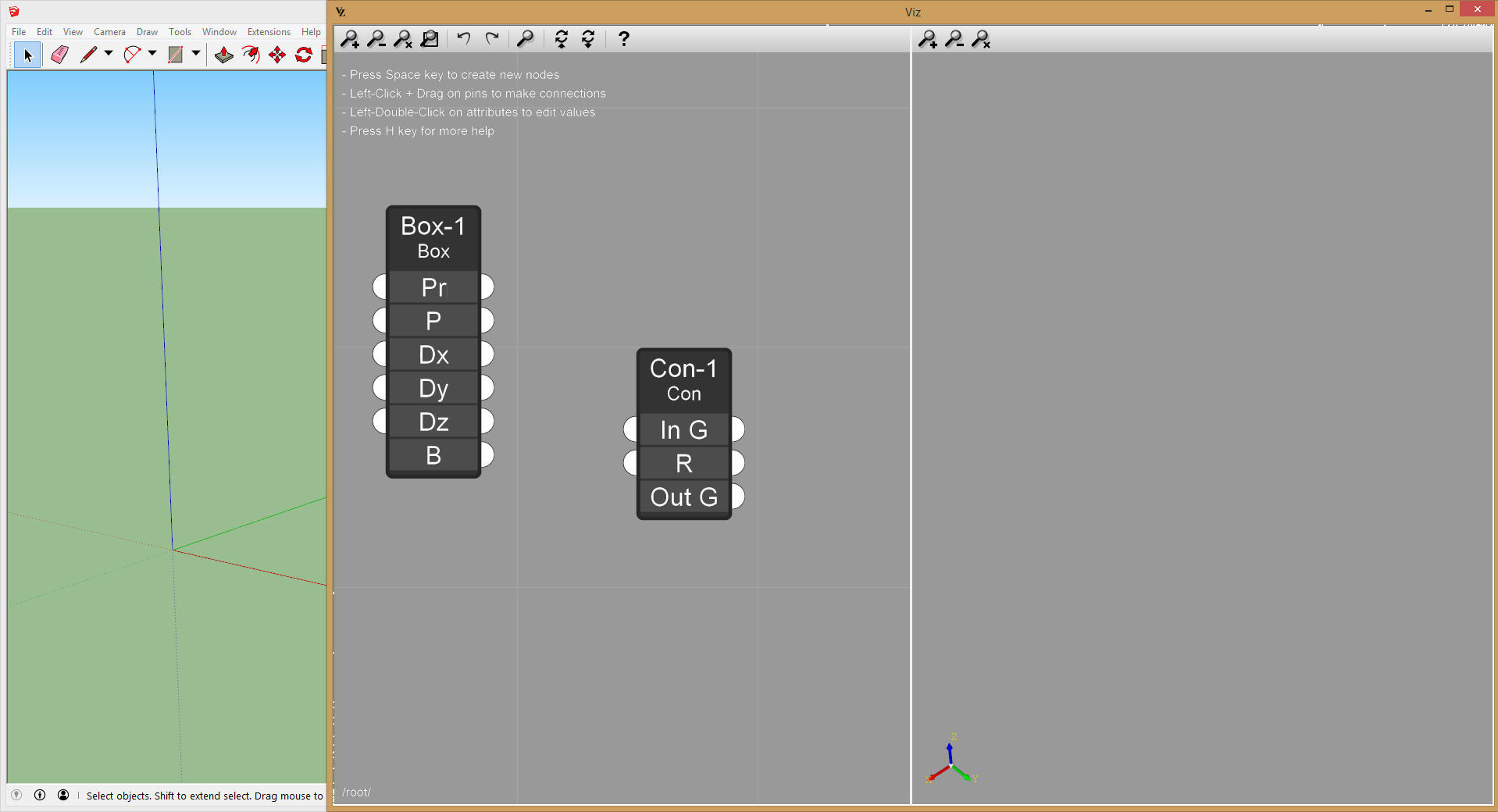Click the In G input pin on Con-1
The height and width of the screenshot is (812, 1498).
[x=630, y=429]
